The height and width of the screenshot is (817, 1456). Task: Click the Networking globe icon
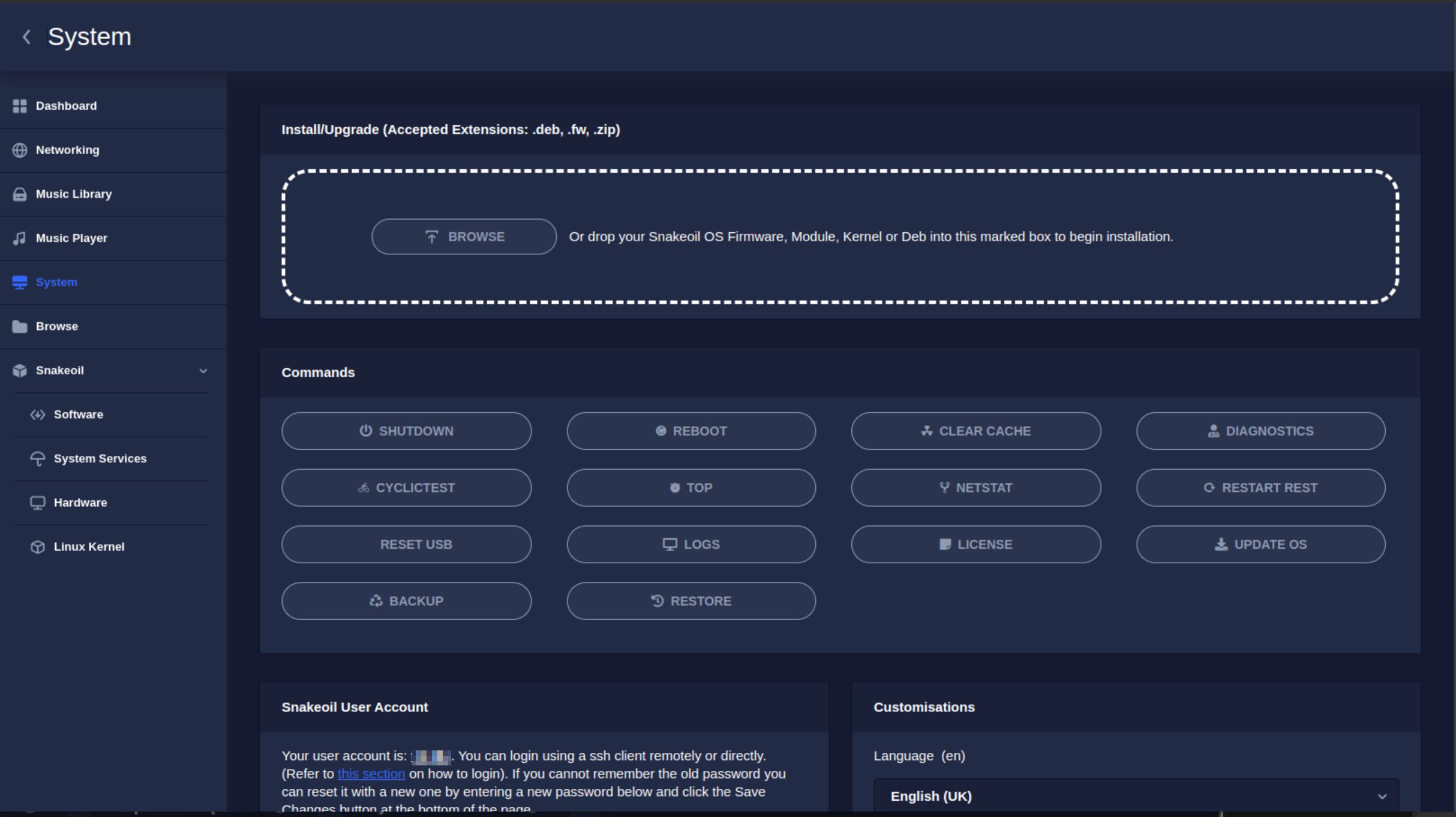pos(20,150)
